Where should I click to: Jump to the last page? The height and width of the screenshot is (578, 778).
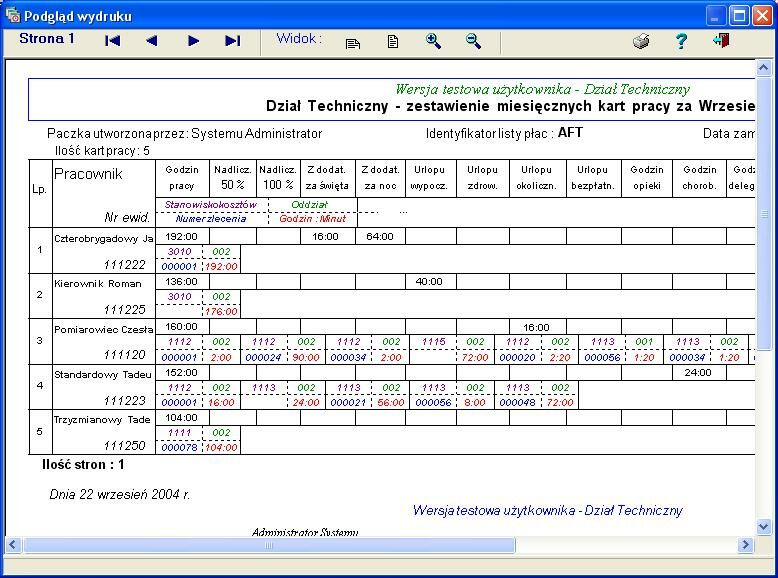(x=233, y=41)
